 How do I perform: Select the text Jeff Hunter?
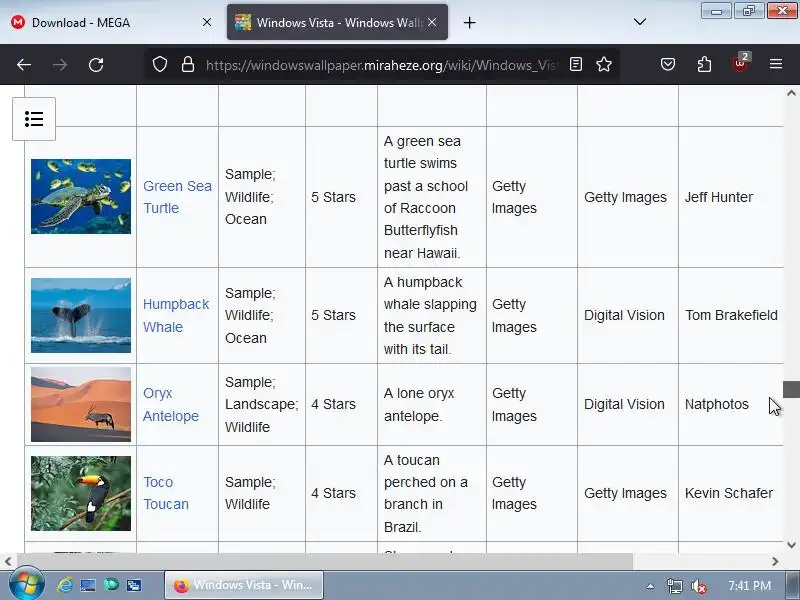click(x=718, y=197)
